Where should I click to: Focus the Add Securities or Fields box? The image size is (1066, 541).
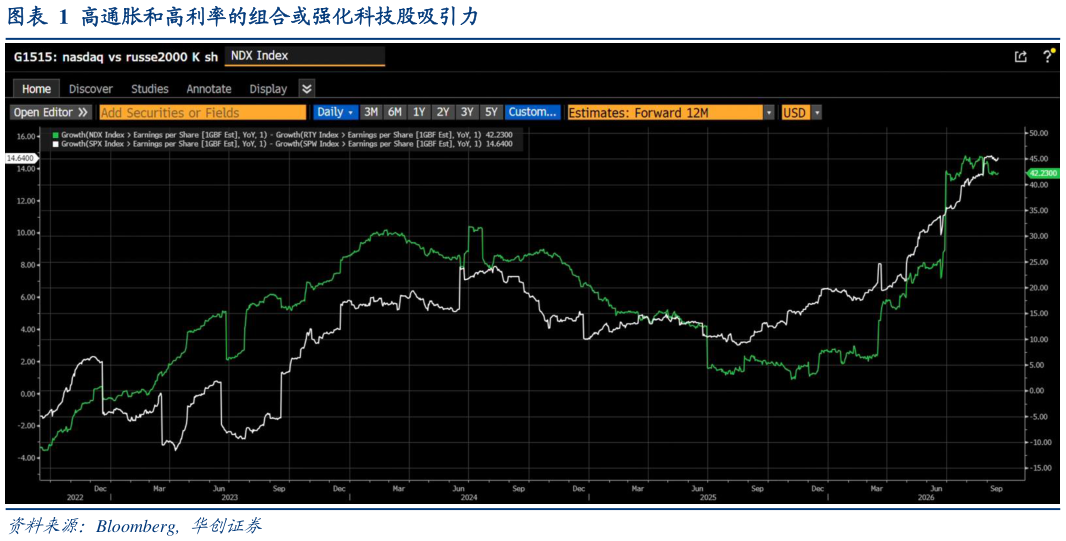coord(202,112)
